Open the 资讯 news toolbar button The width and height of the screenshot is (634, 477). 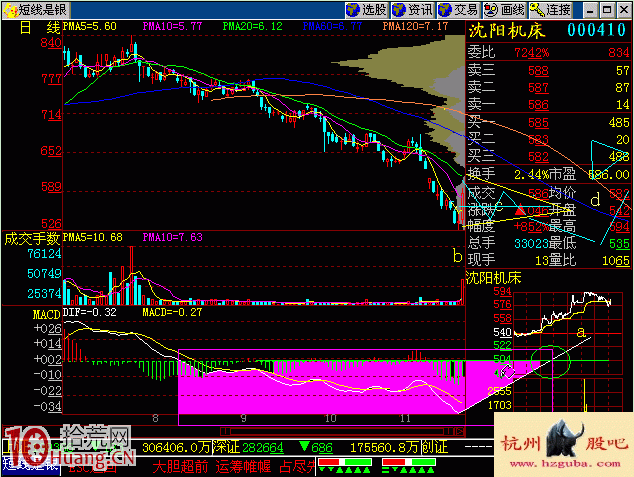[413, 10]
